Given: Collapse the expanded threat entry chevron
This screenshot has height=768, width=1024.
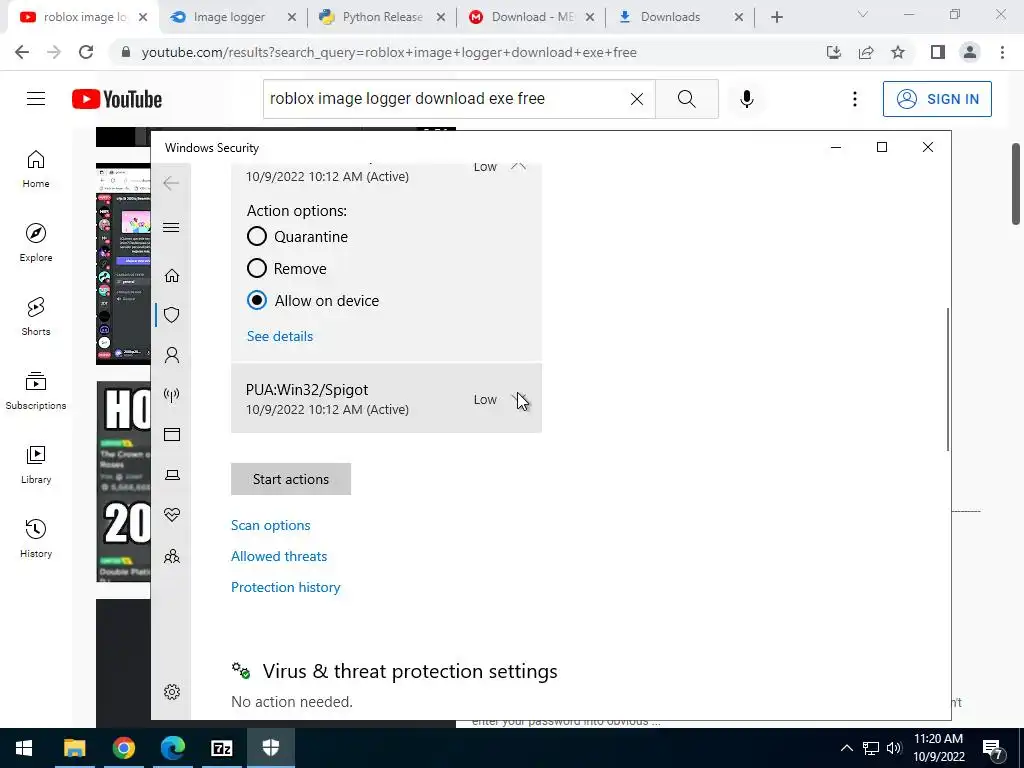Looking at the screenshot, I should (518, 167).
